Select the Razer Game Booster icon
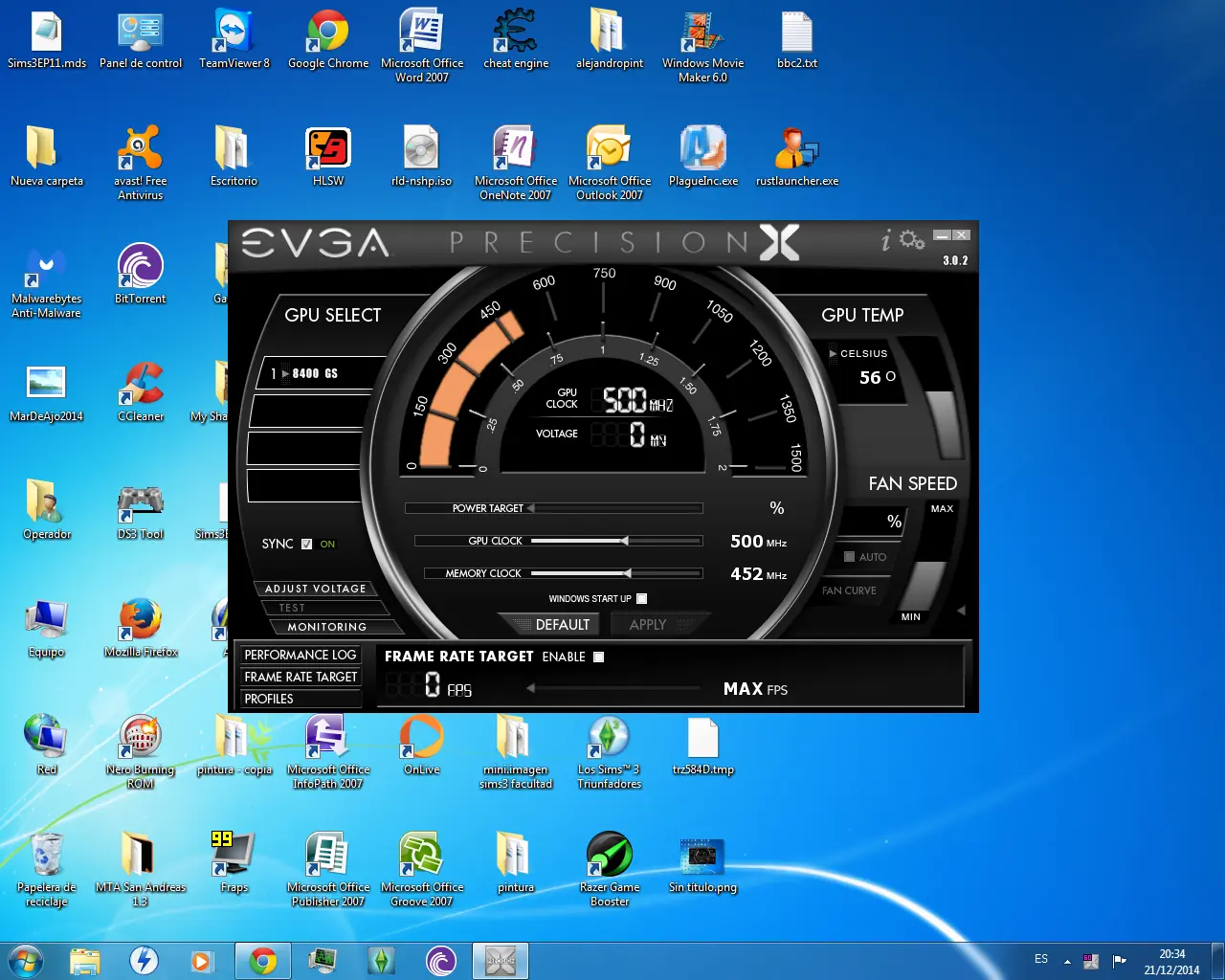 (610, 870)
